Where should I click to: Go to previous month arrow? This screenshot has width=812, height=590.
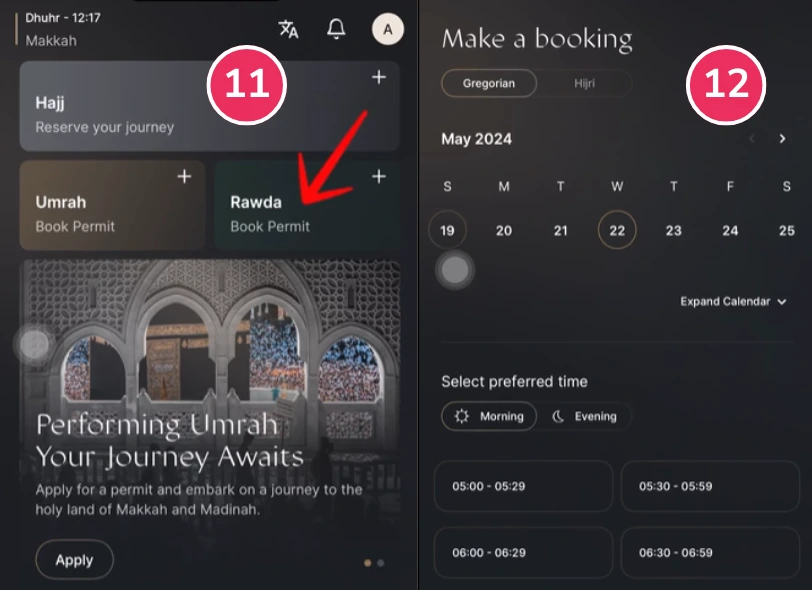752,139
